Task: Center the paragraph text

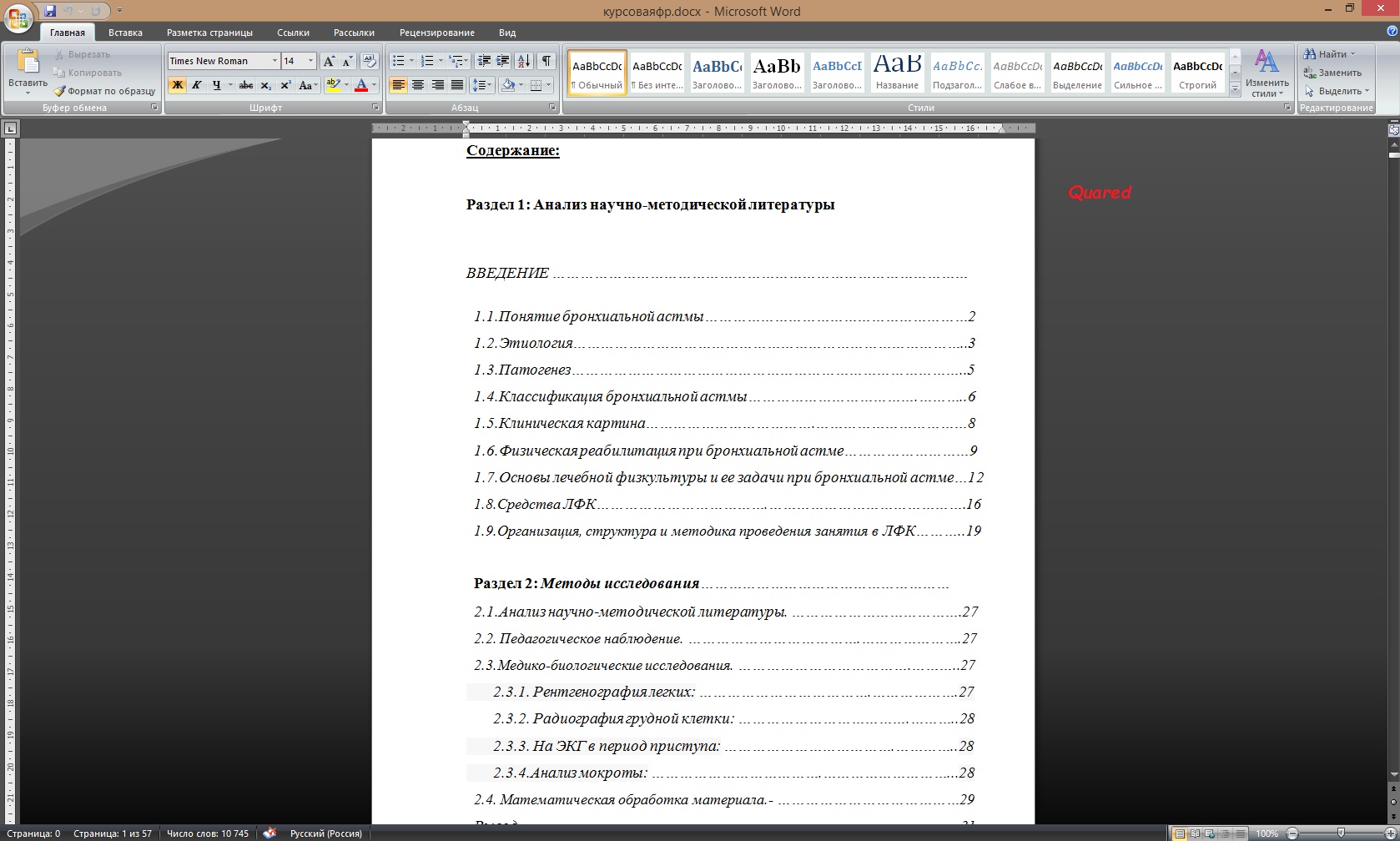Action: pos(417,85)
